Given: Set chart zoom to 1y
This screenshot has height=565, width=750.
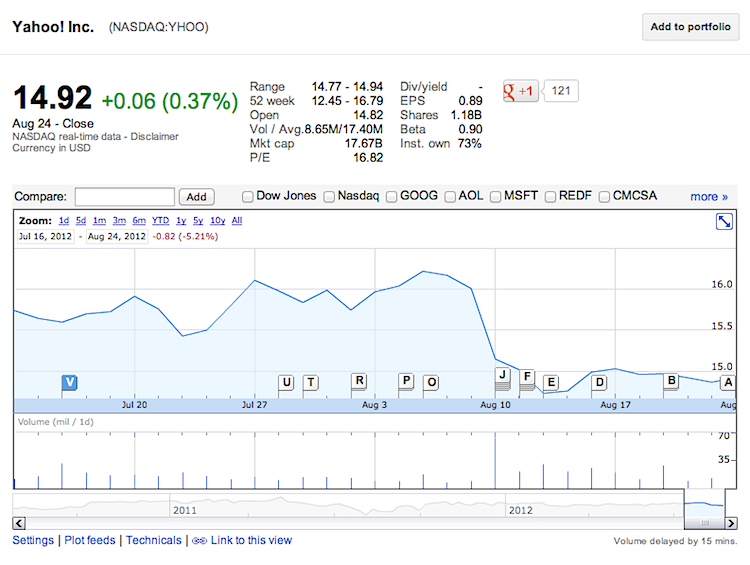Looking at the screenshot, I should pyautogui.click(x=181, y=221).
